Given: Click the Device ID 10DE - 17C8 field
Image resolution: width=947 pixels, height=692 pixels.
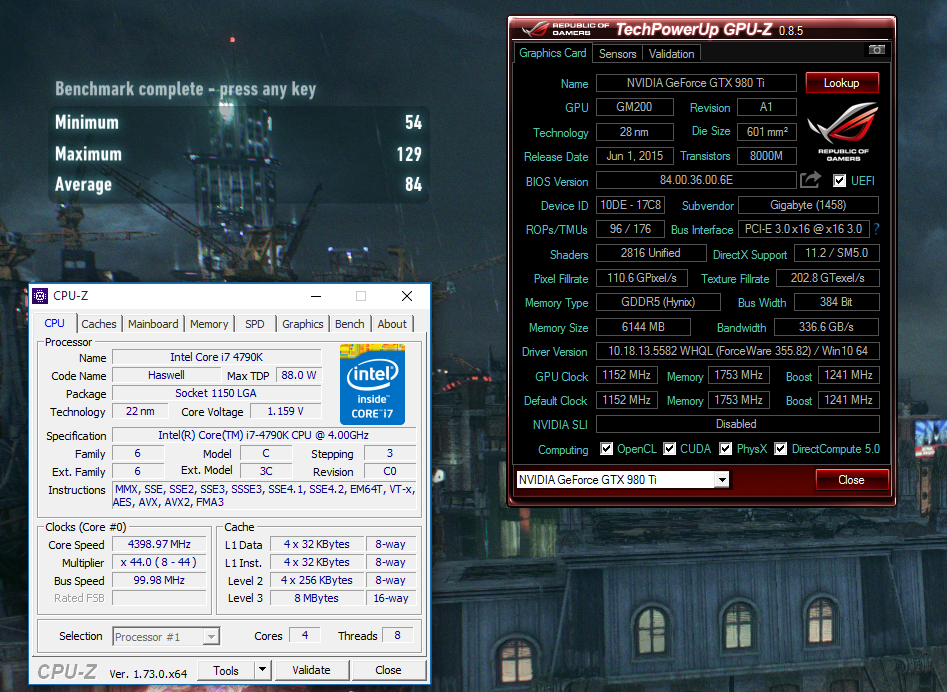Looking at the screenshot, I should click(631, 205).
